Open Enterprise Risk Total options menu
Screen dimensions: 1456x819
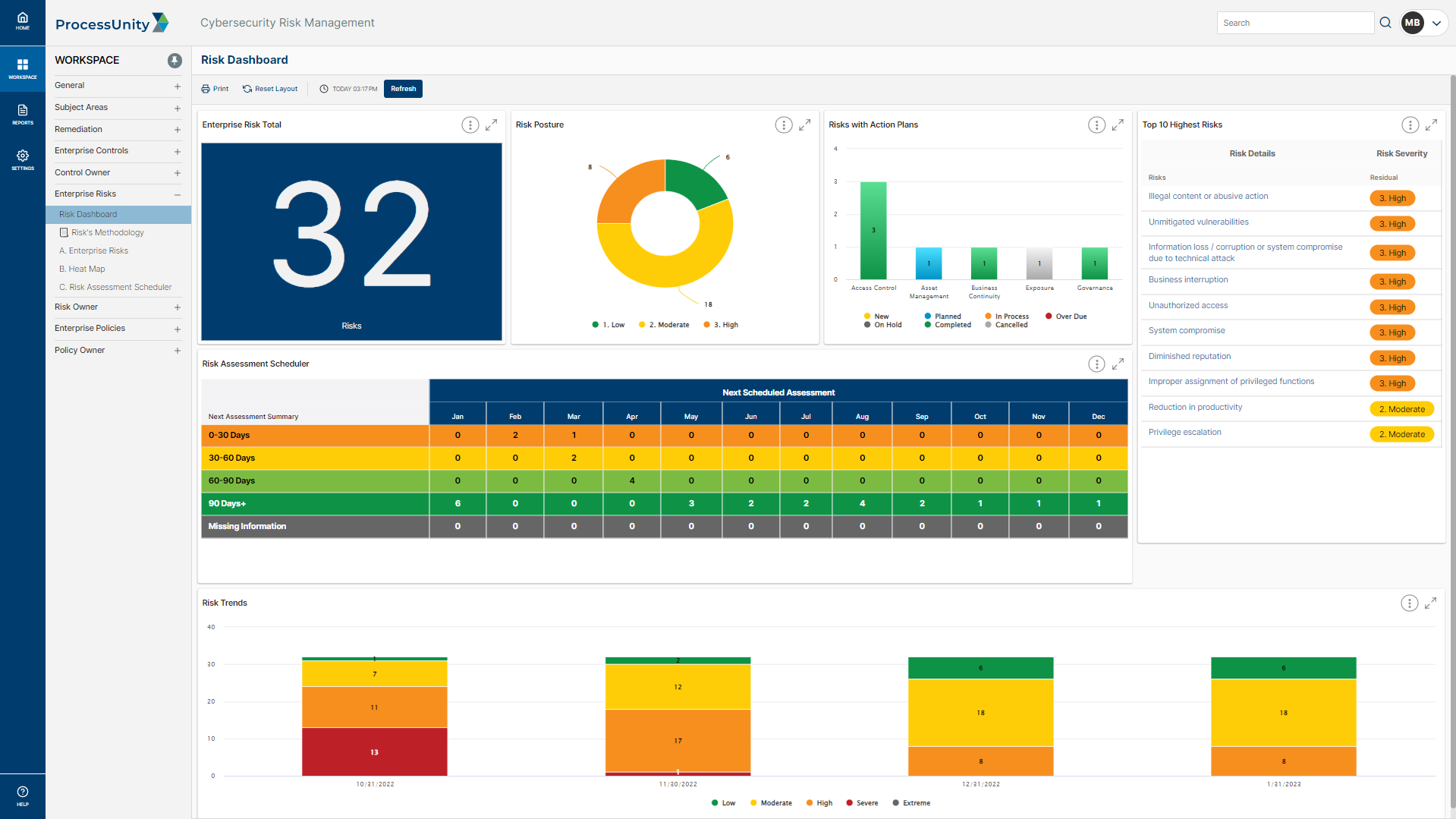tap(470, 125)
